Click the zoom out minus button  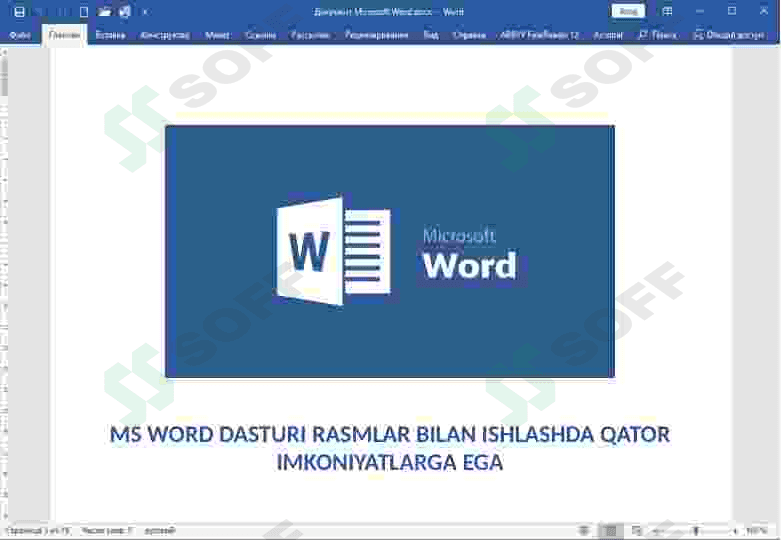[657, 532]
